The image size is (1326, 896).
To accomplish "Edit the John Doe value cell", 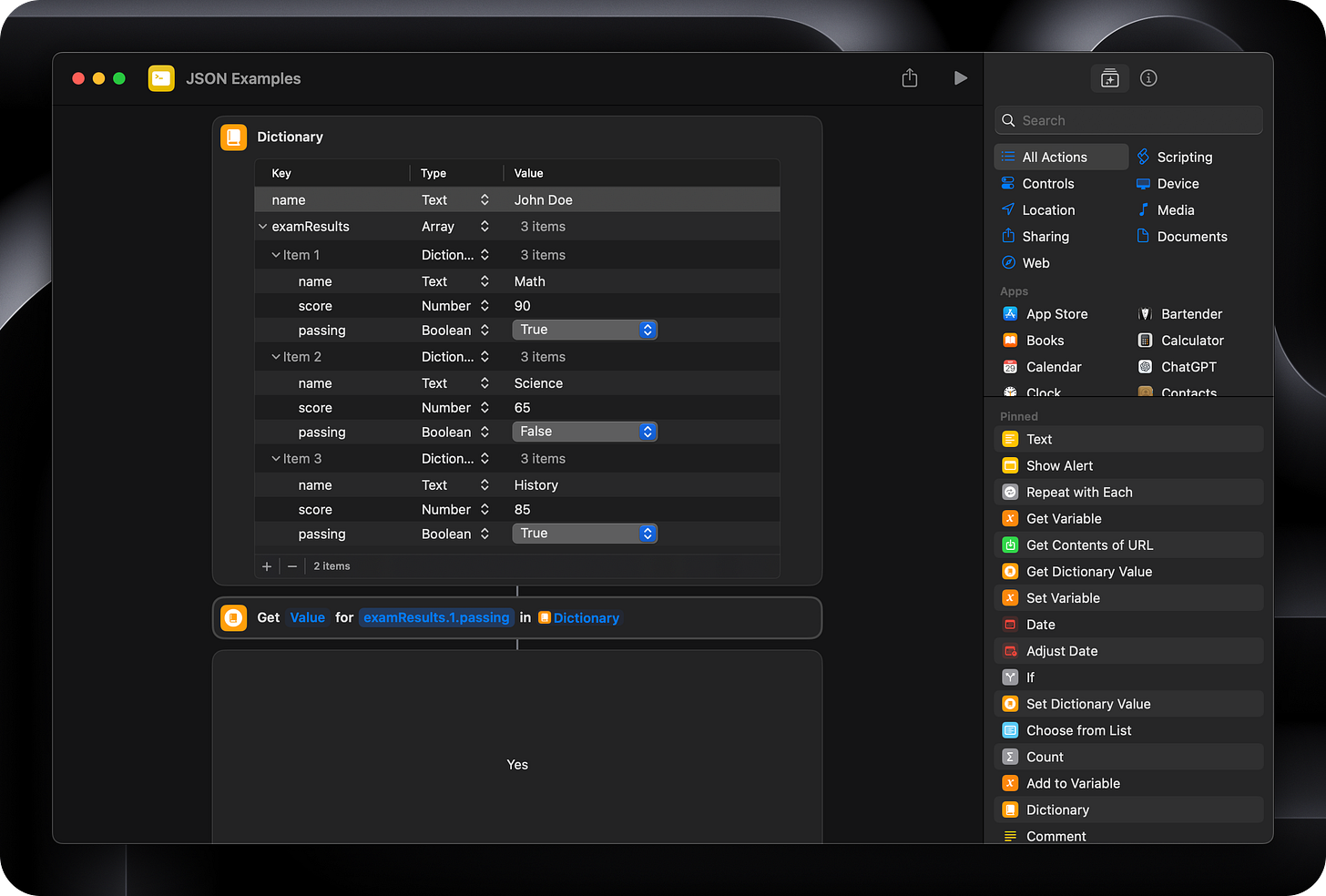I will 544,199.
